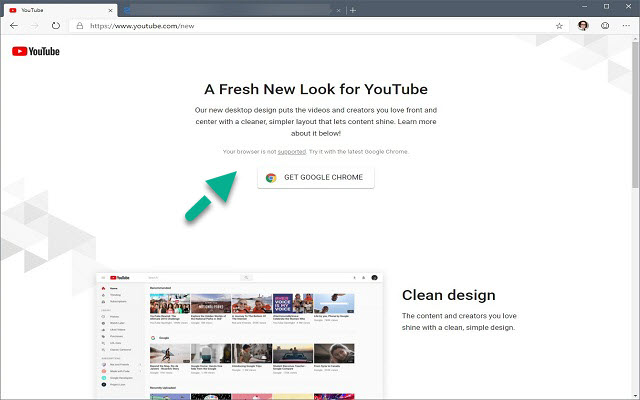Click the browser Back arrow

pos(14,25)
